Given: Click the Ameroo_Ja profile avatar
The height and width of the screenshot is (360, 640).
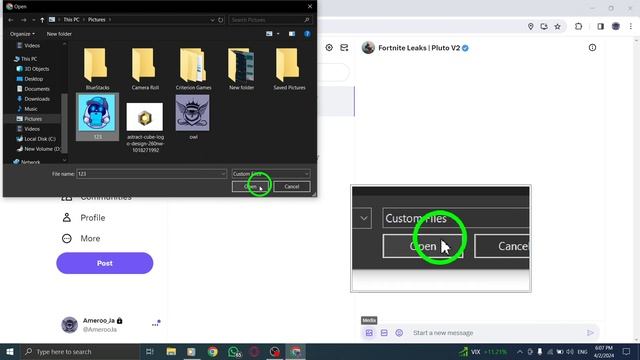Looking at the screenshot, I should [x=69, y=325].
